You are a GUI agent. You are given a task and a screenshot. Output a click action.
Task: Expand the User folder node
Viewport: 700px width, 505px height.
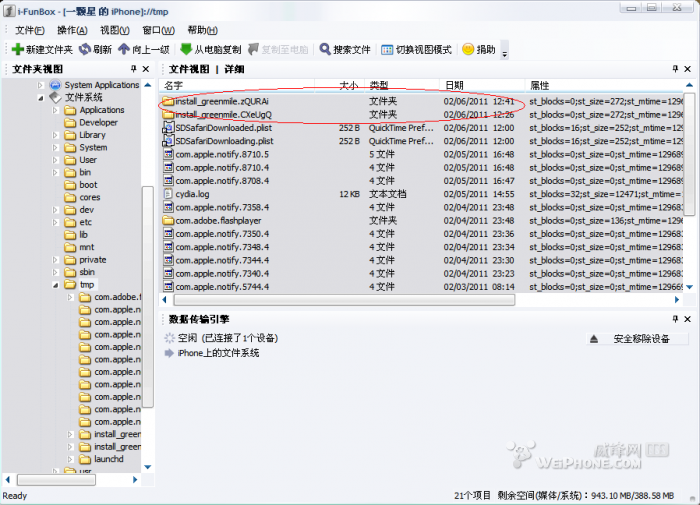pyautogui.click(x=55, y=160)
